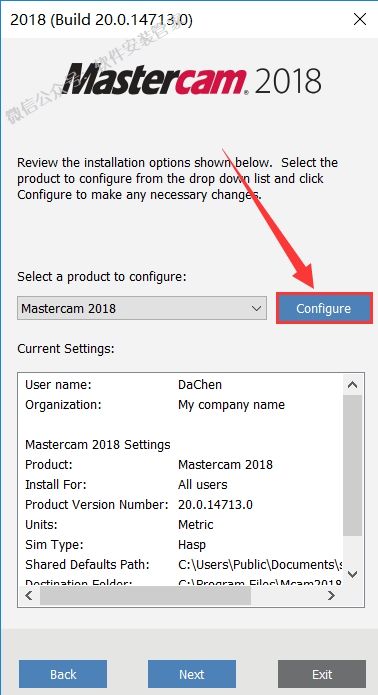
Task: Click the settings list scroll-down arrow
Action: [x=352, y=574]
